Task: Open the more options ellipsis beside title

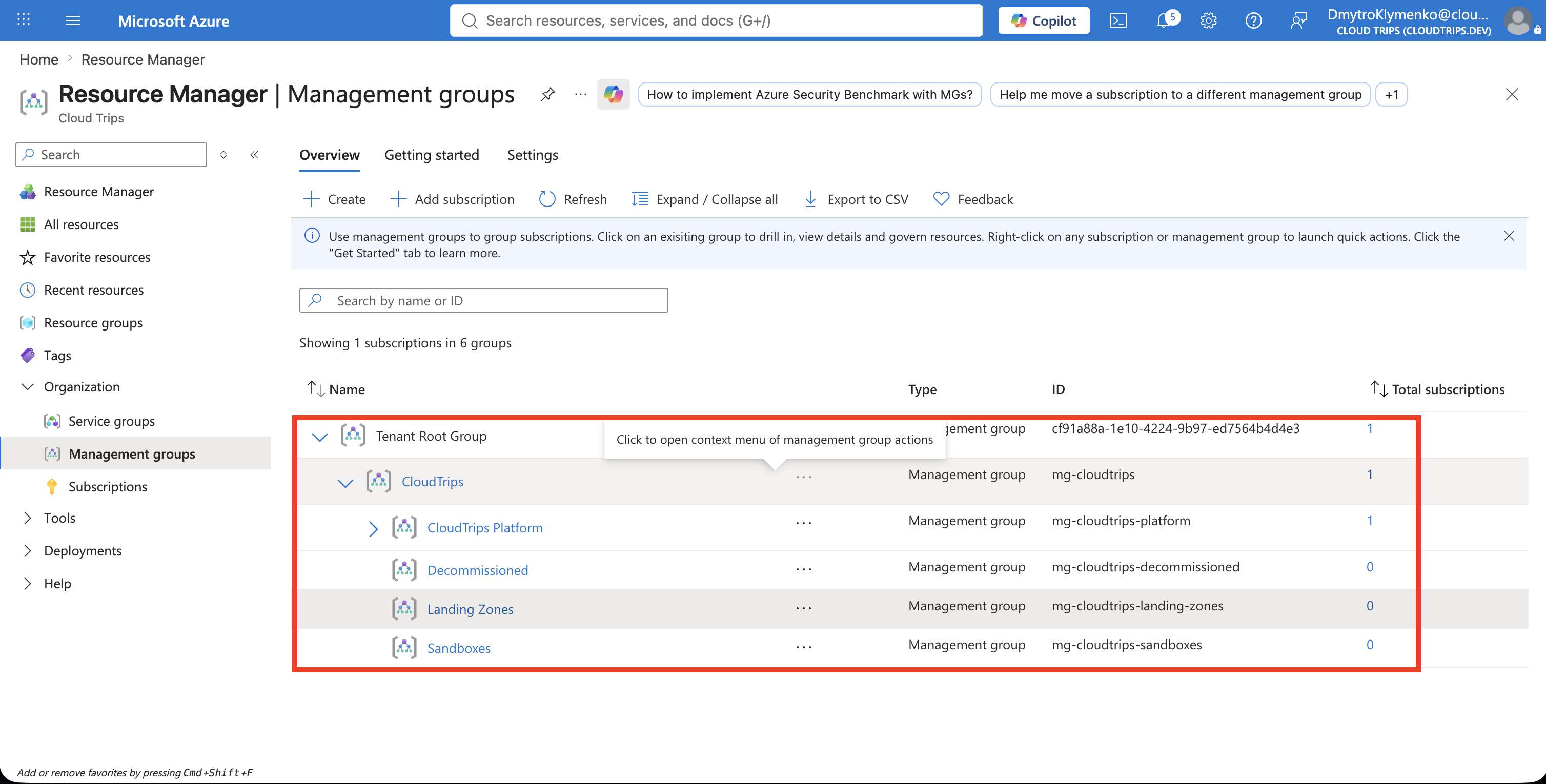Action: (x=580, y=94)
